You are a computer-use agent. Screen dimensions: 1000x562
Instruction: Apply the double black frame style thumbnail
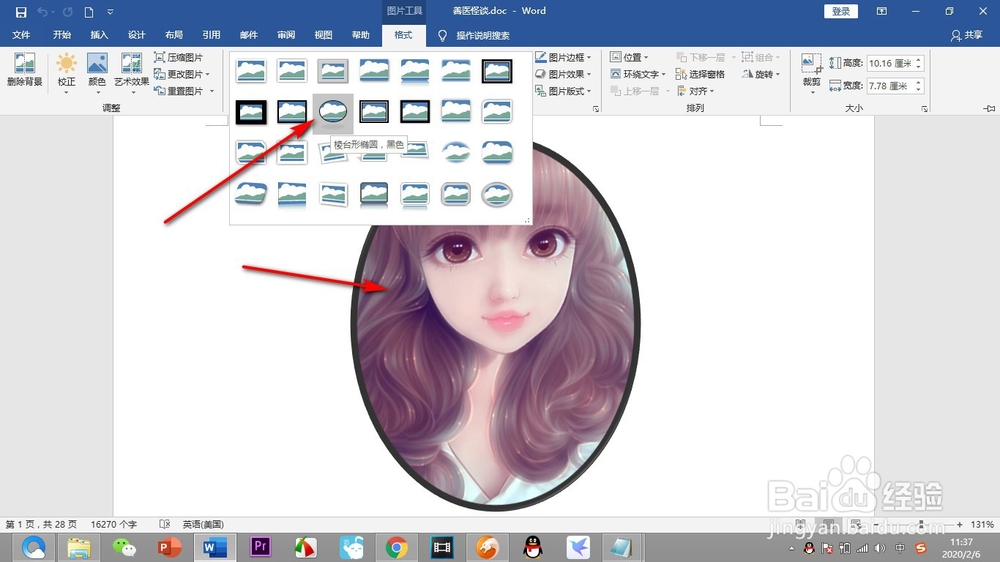click(497, 71)
